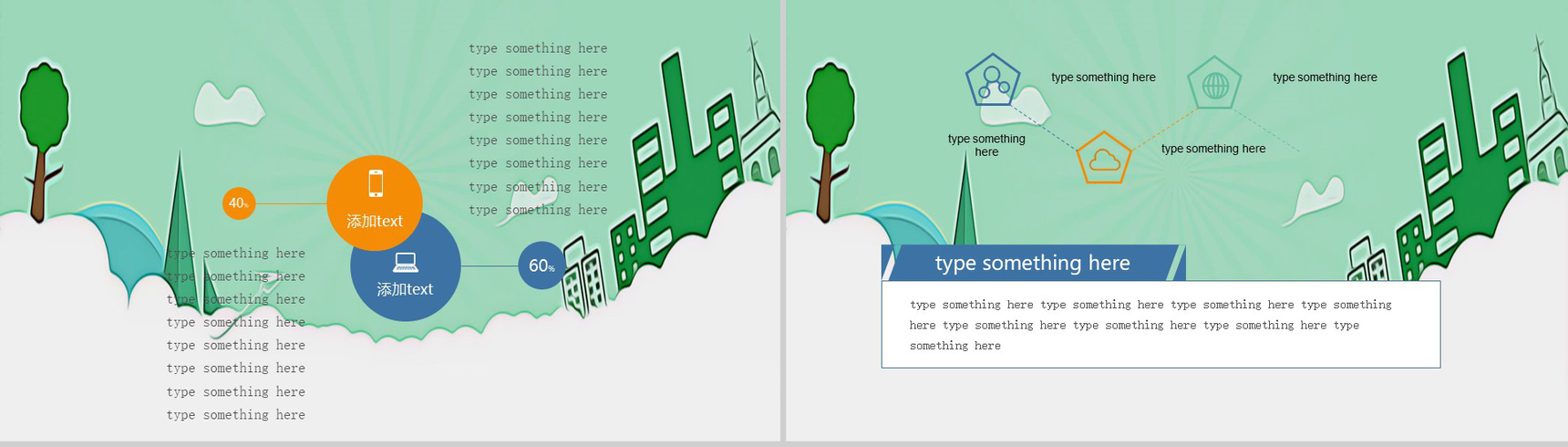Screen dimensions: 1568x447
Task: Select the blue 'type something here' title banner
Action: click(x=1034, y=263)
